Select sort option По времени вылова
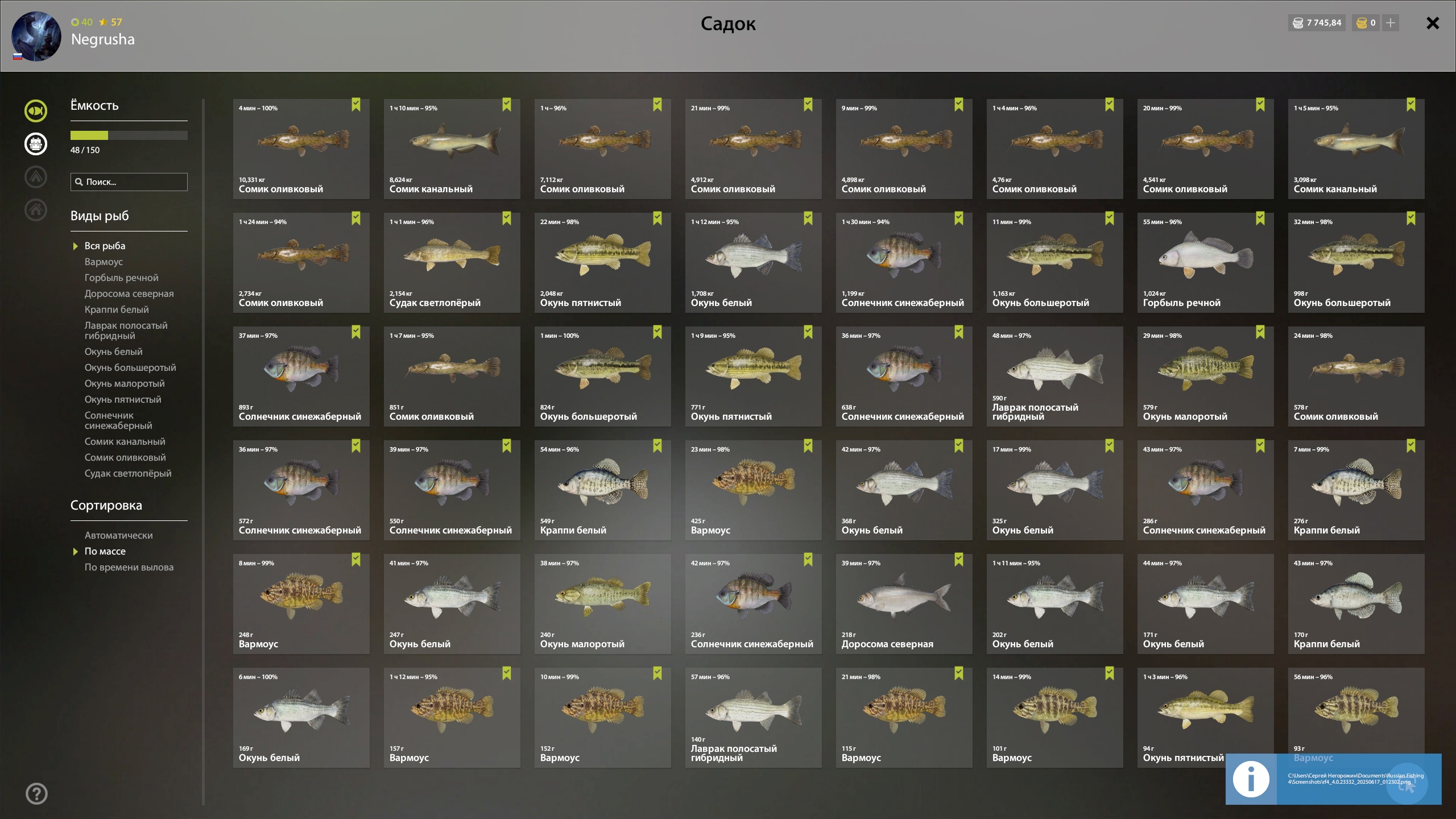 [x=129, y=567]
